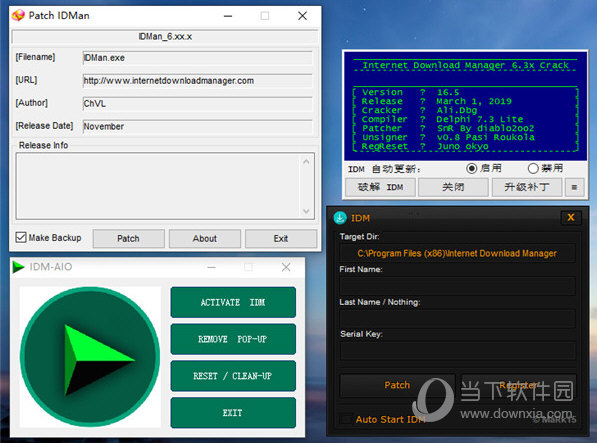Click inside the Release Info text area

point(158,186)
